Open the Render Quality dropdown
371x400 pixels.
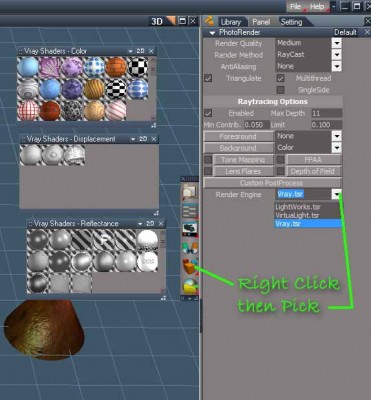click(x=337, y=43)
